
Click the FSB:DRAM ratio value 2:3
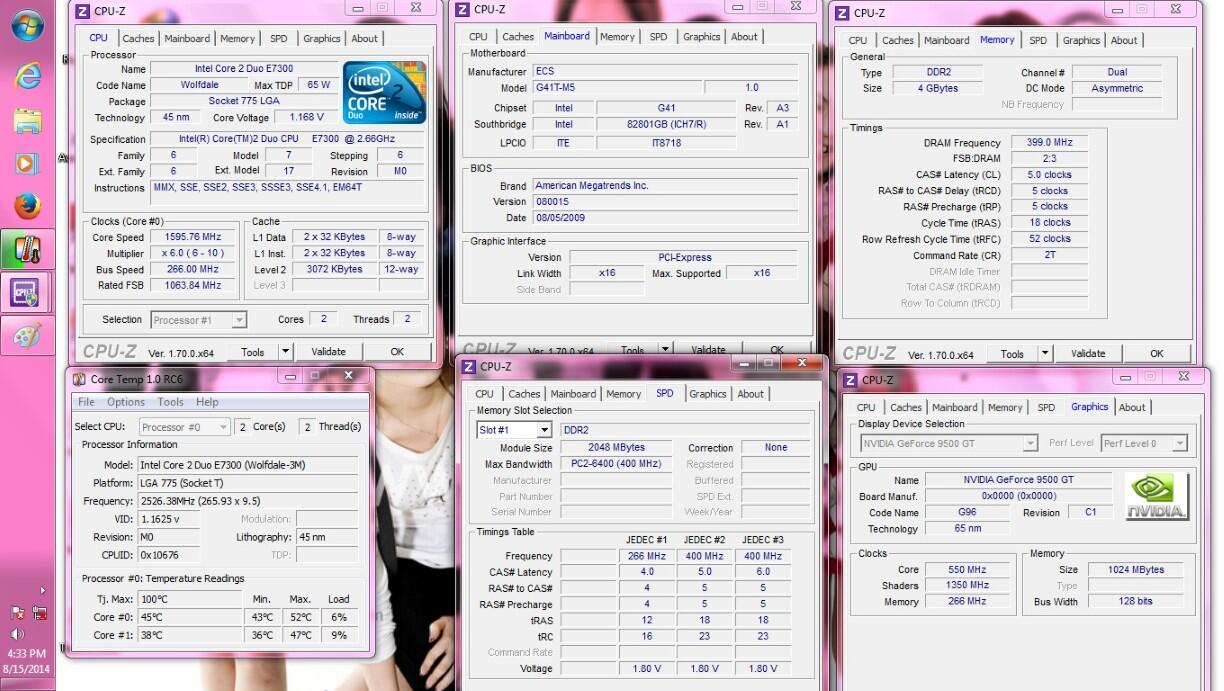pyautogui.click(x=1049, y=159)
